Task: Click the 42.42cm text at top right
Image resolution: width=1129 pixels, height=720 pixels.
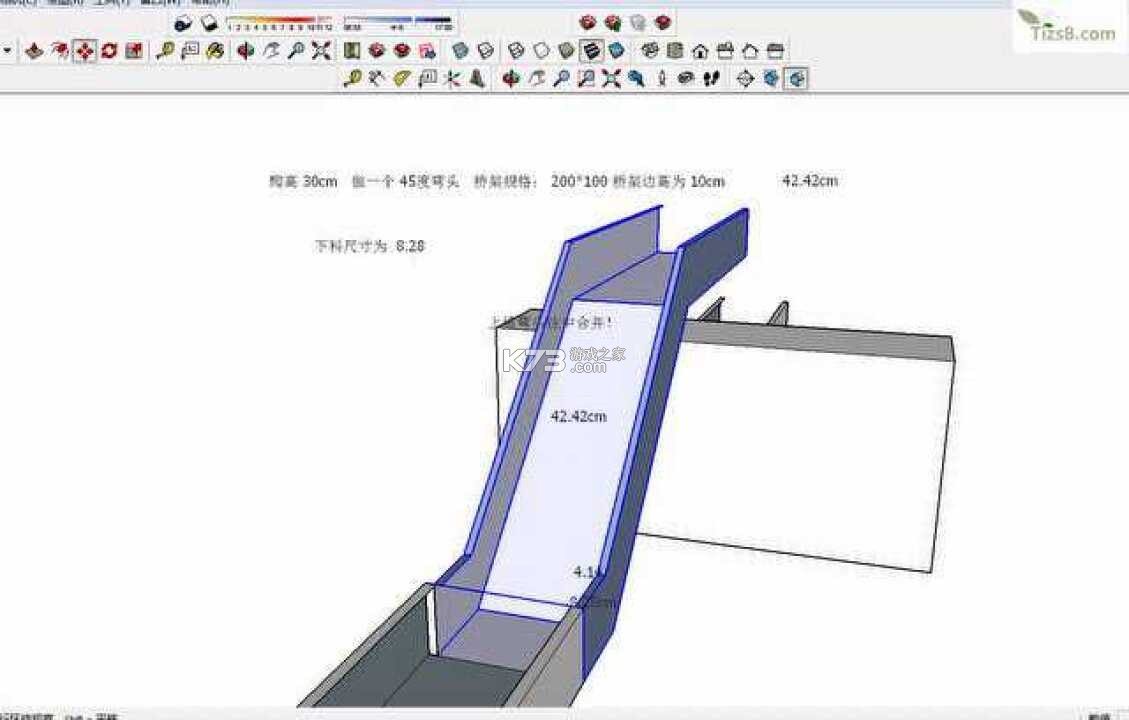Action: pos(810,181)
